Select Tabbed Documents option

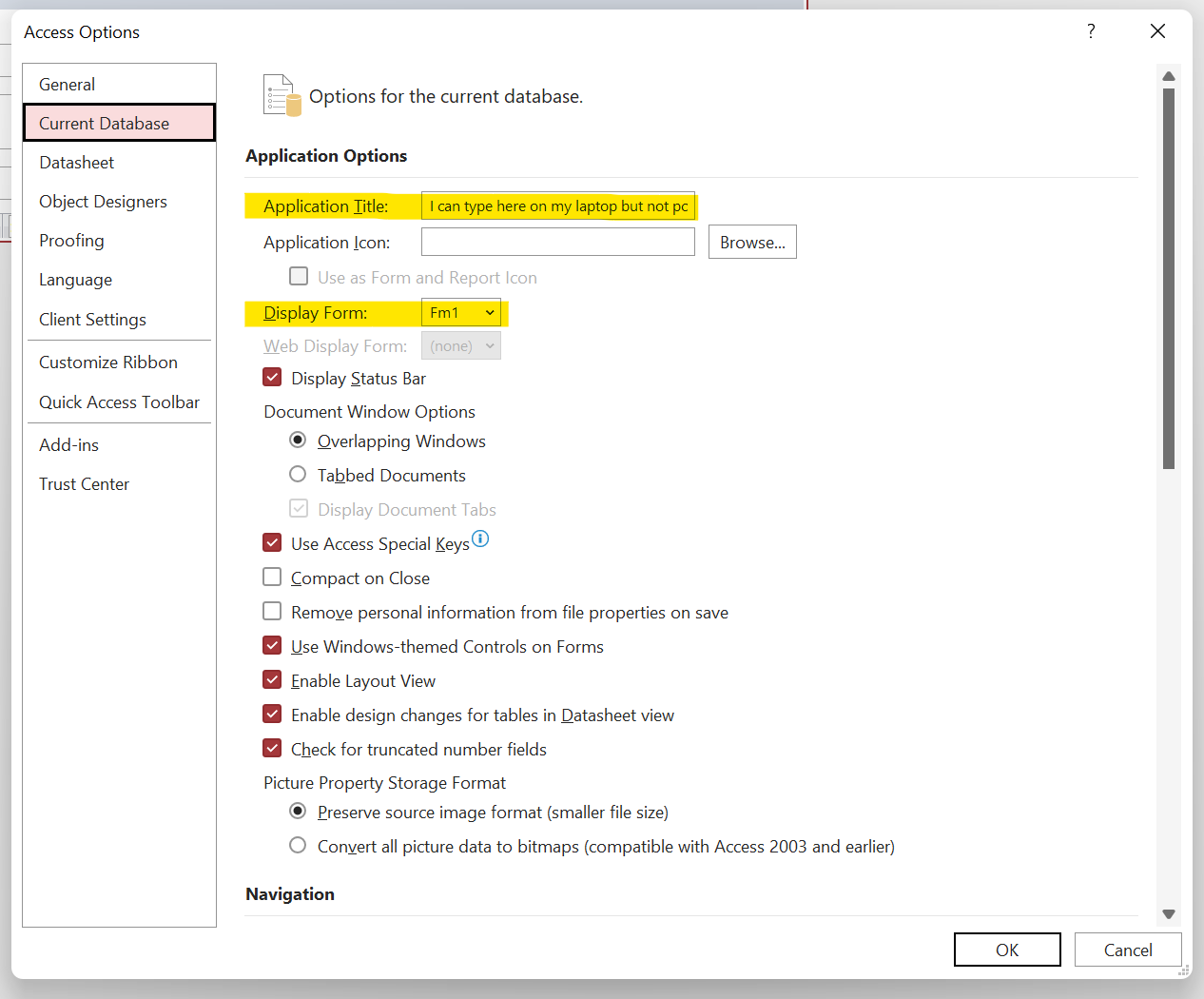coord(298,474)
